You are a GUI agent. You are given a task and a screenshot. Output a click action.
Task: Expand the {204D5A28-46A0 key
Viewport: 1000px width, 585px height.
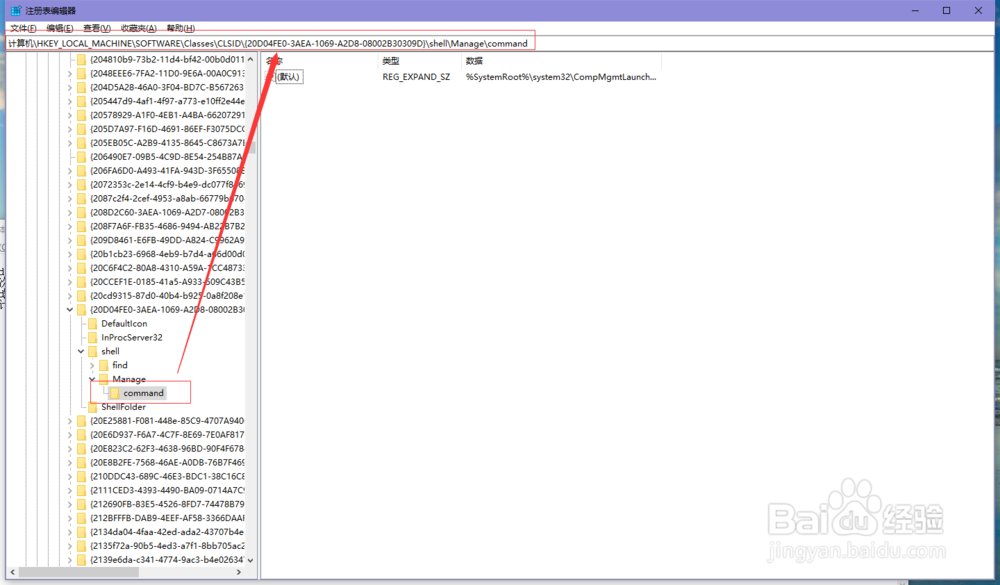click(70, 87)
